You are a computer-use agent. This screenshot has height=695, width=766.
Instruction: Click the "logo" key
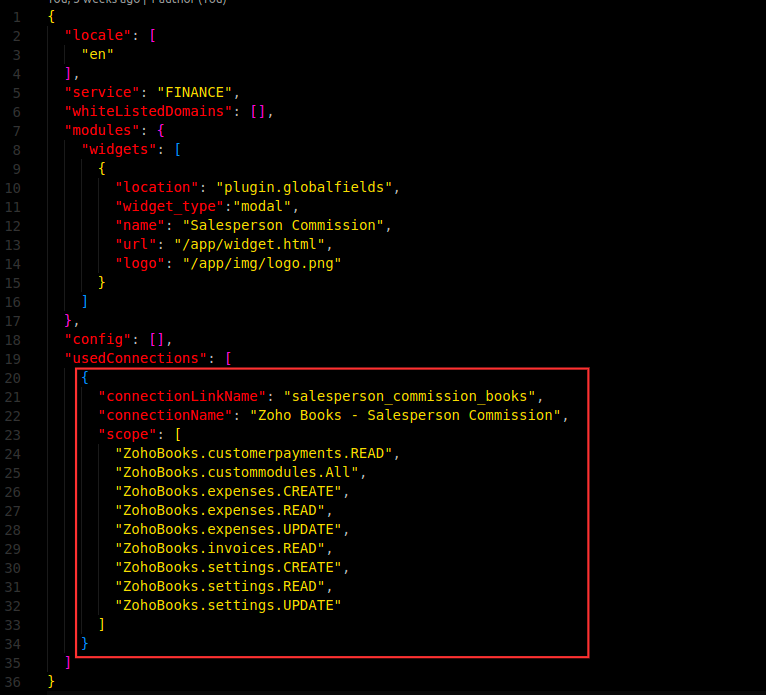point(140,264)
